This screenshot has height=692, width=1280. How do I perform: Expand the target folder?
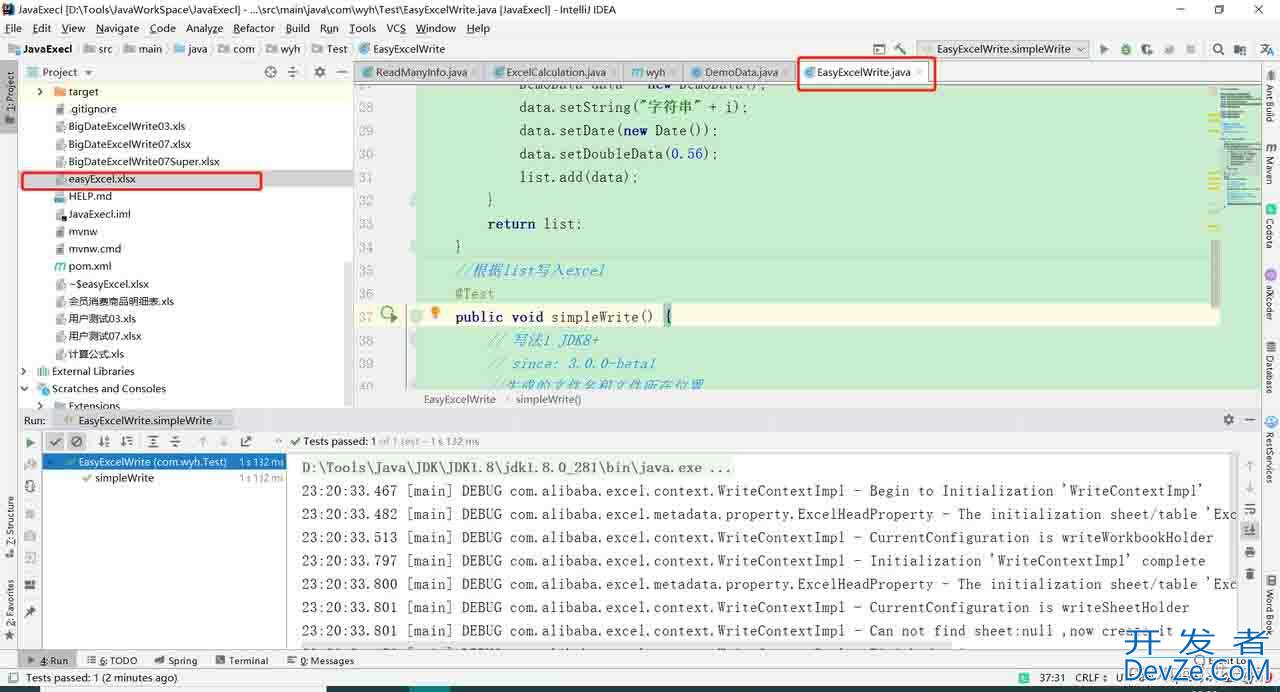(40, 91)
